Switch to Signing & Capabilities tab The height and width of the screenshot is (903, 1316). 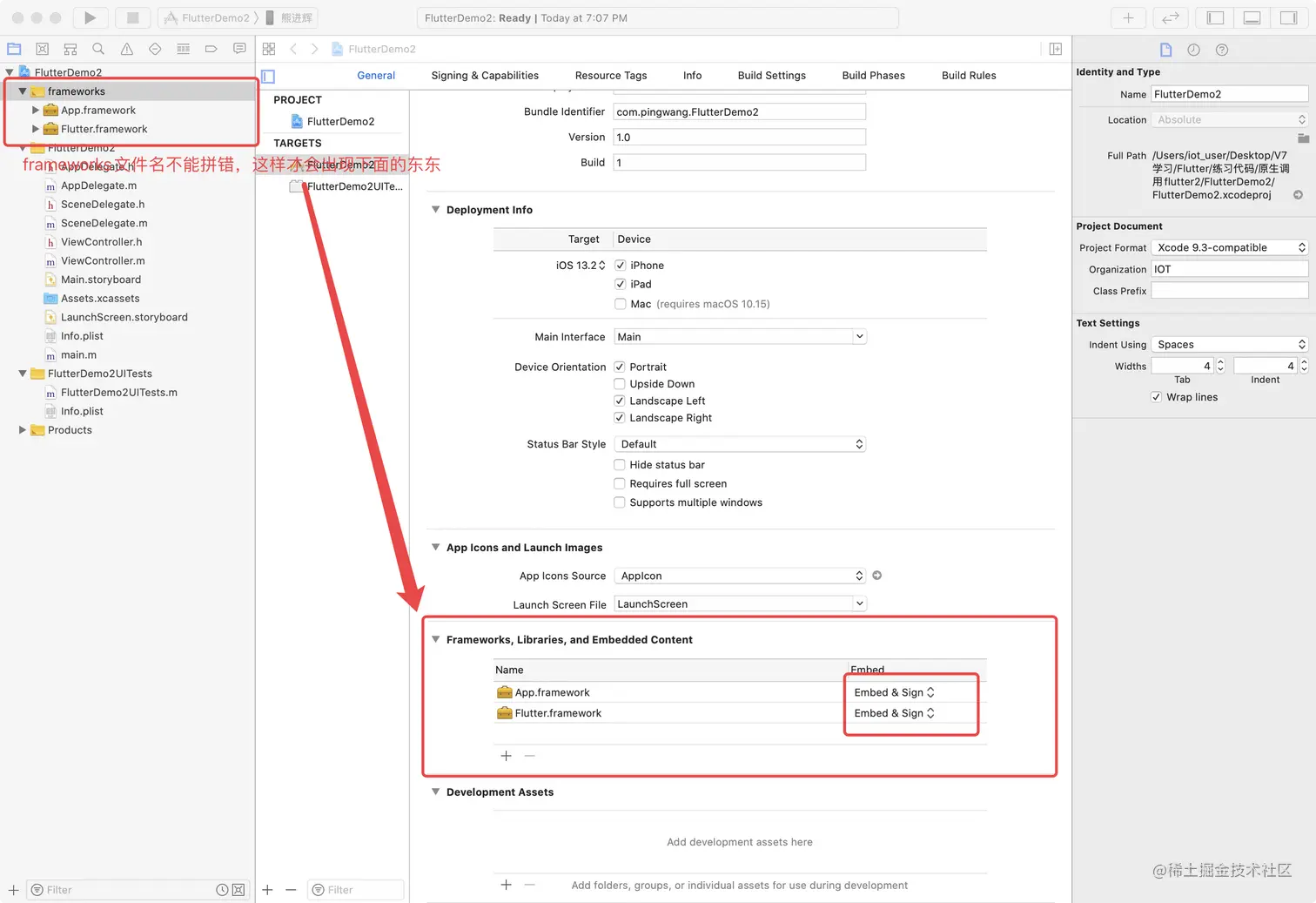(485, 76)
